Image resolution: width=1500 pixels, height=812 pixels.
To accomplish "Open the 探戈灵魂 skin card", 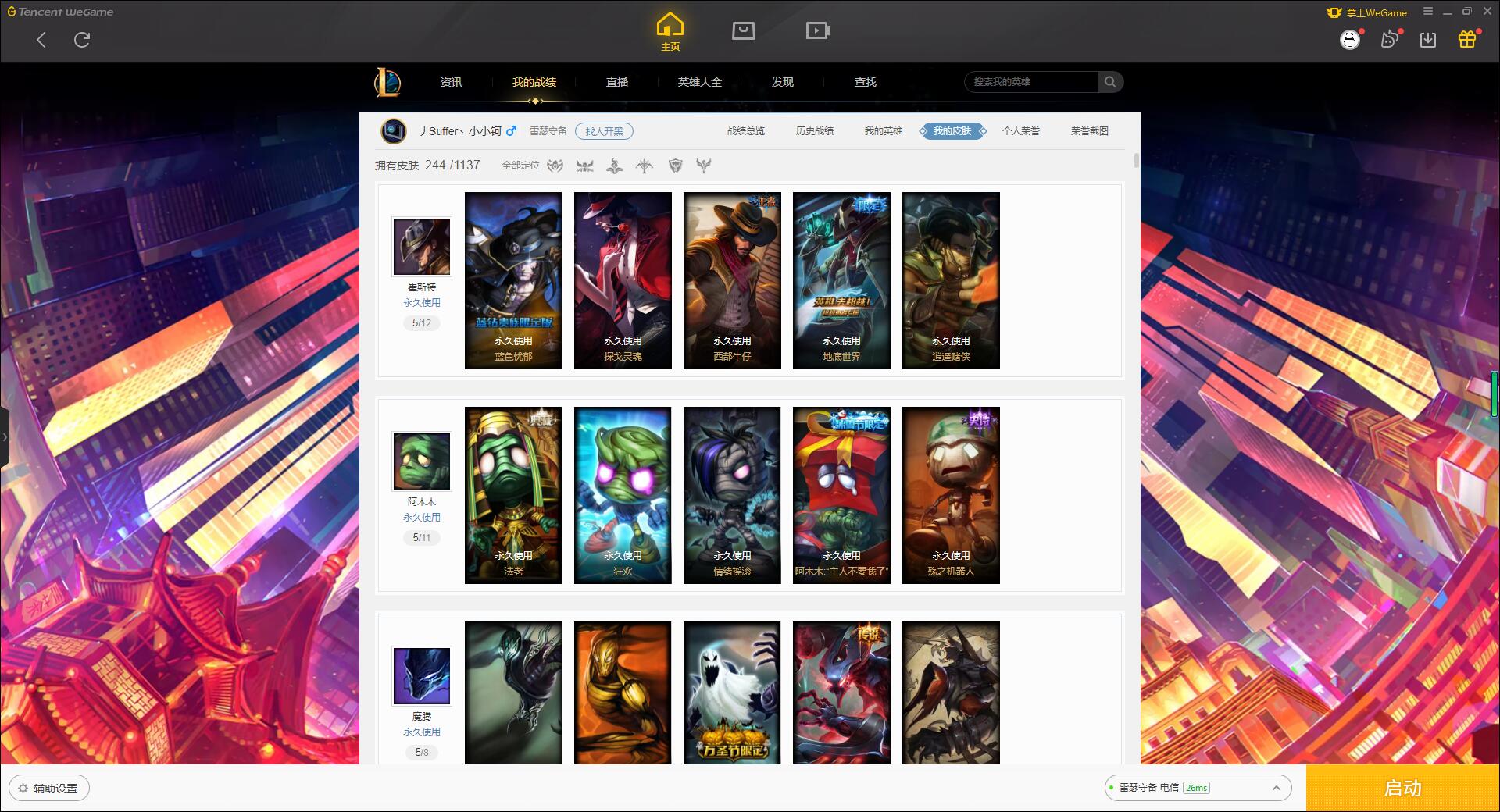I will (623, 280).
